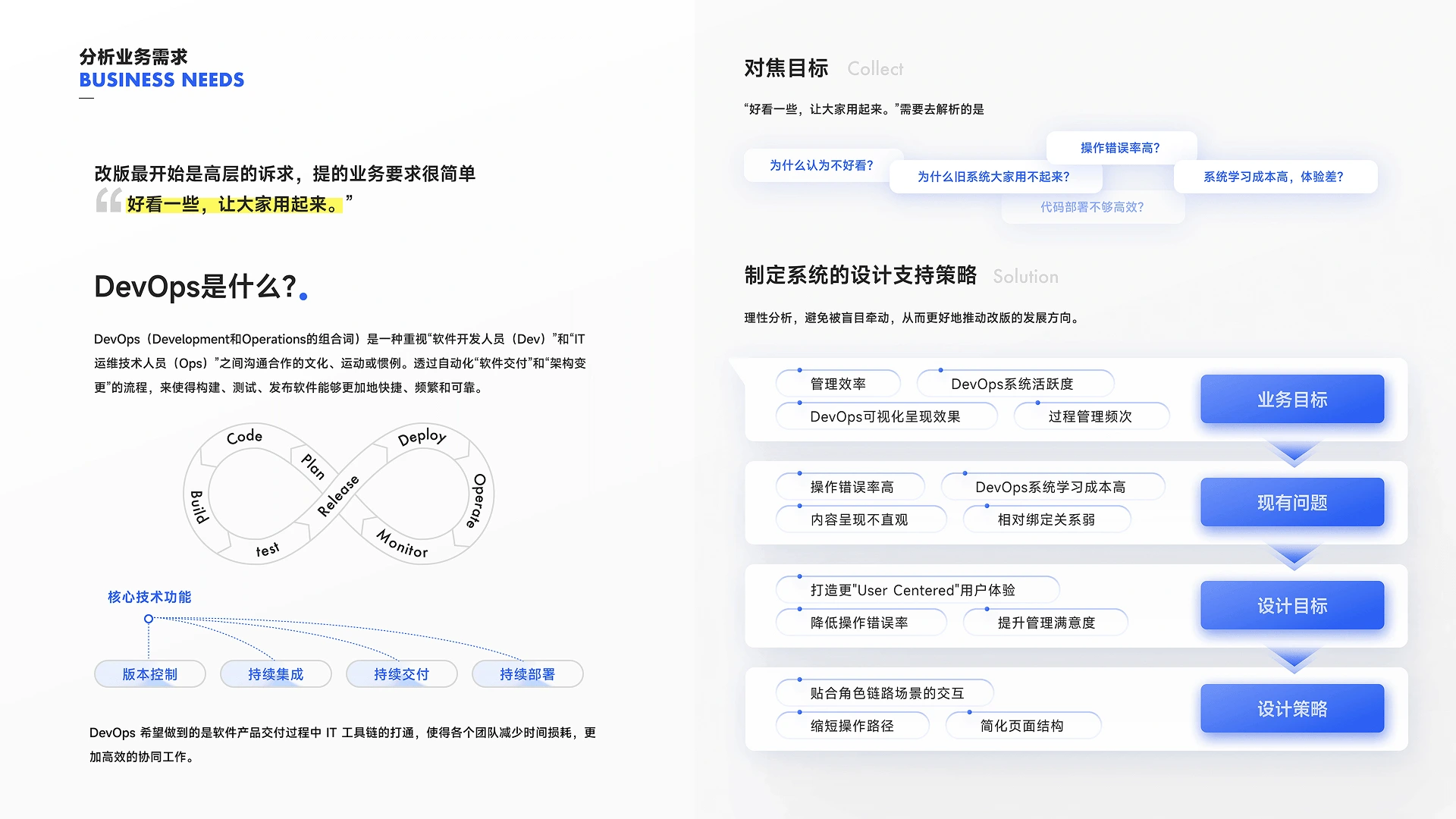The width and height of the screenshot is (1456, 819).
Task: Click the circle node under 核心技术功能
Action: click(149, 619)
